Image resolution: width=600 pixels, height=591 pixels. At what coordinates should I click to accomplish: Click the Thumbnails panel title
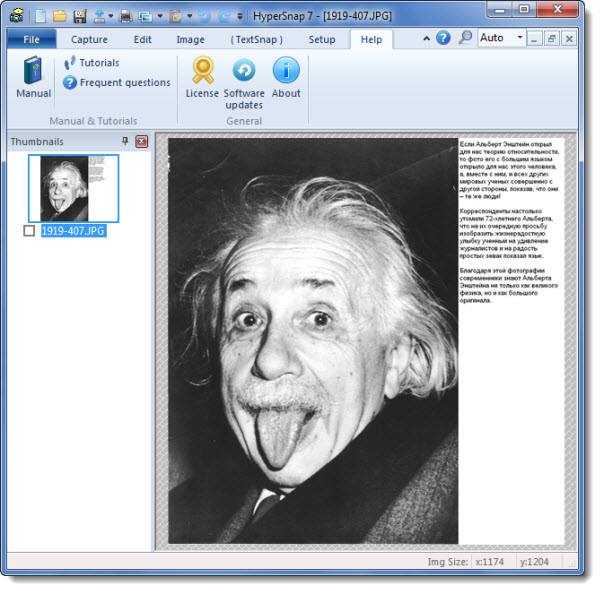tap(37, 142)
